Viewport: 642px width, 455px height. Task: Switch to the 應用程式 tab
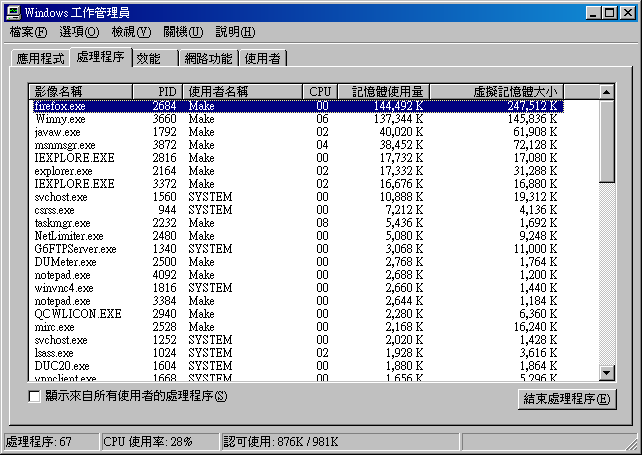[40, 59]
